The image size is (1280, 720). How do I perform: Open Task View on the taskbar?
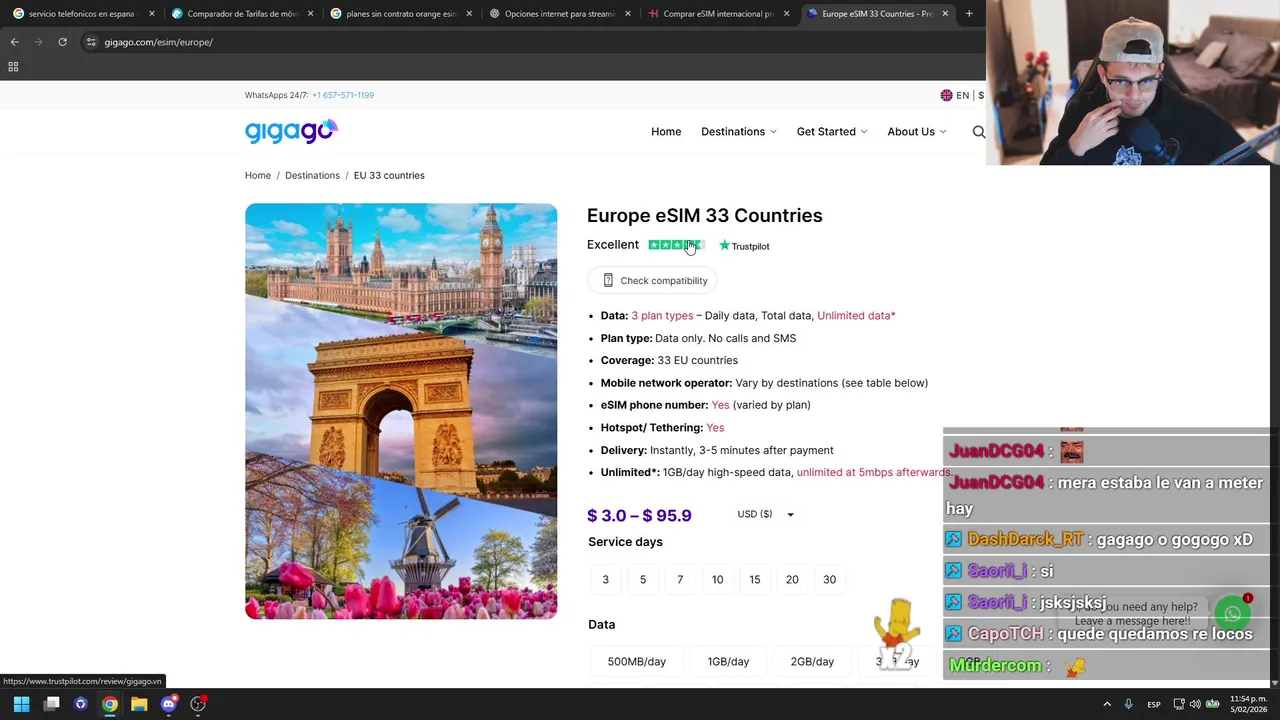click(x=52, y=704)
